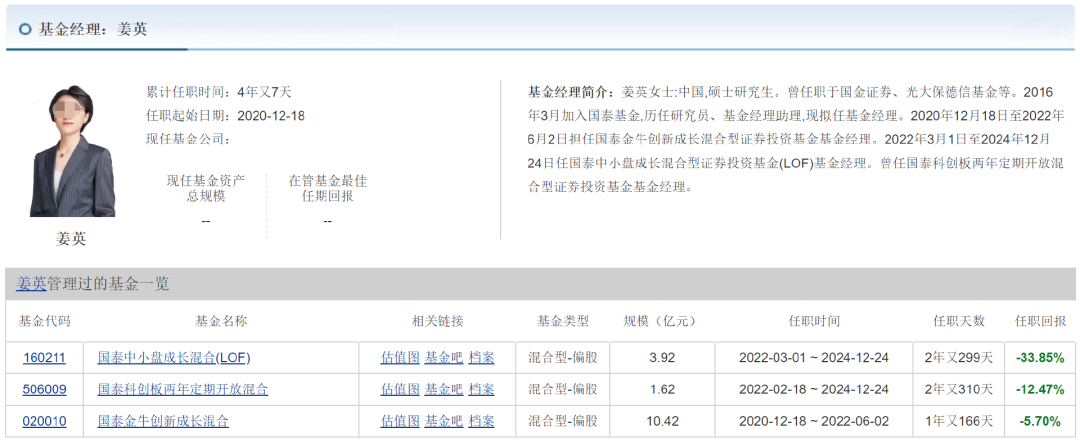
Task: Select the -12.47% return value
Action: (1040, 390)
